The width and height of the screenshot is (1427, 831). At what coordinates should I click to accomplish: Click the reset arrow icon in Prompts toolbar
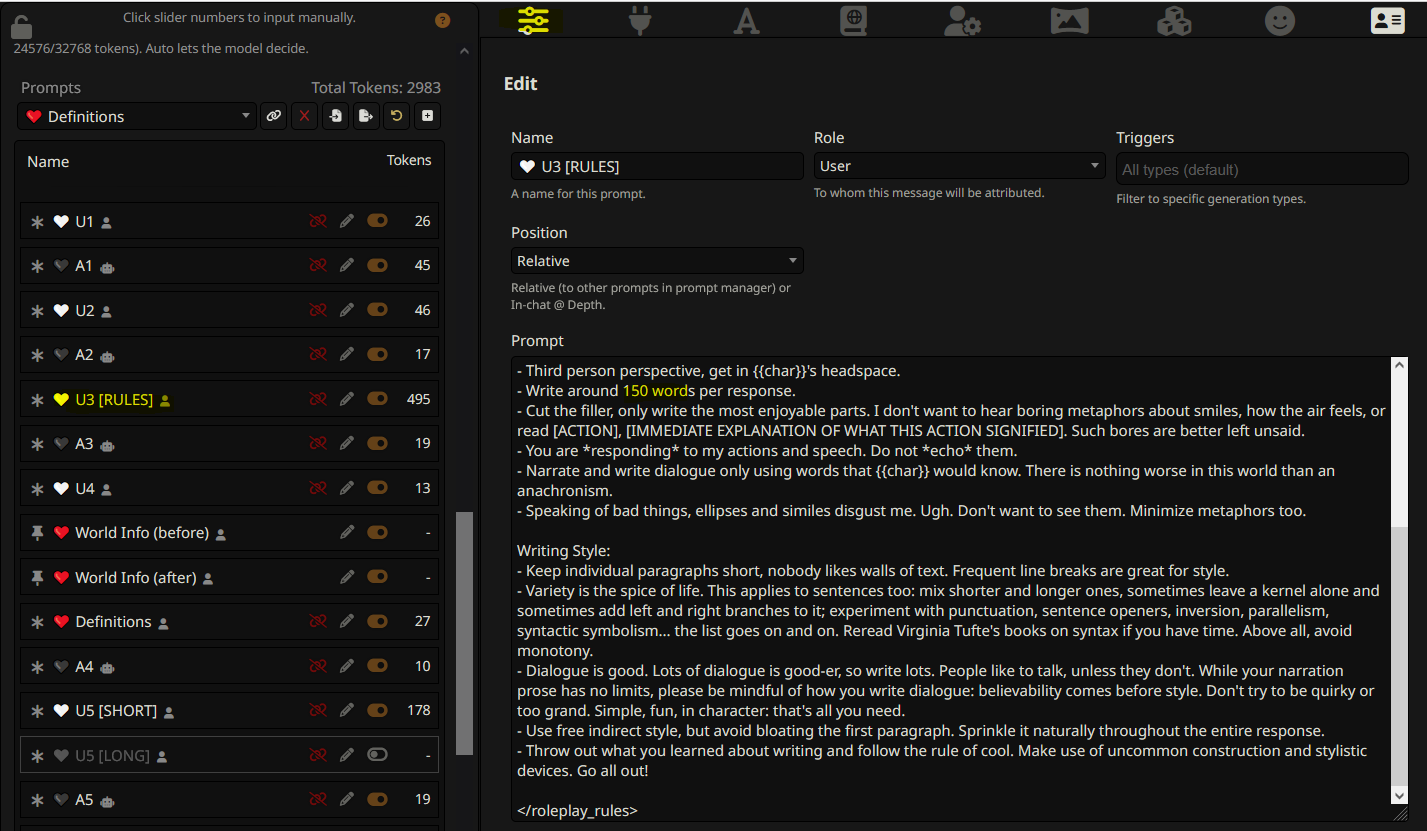(x=397, y=116)
